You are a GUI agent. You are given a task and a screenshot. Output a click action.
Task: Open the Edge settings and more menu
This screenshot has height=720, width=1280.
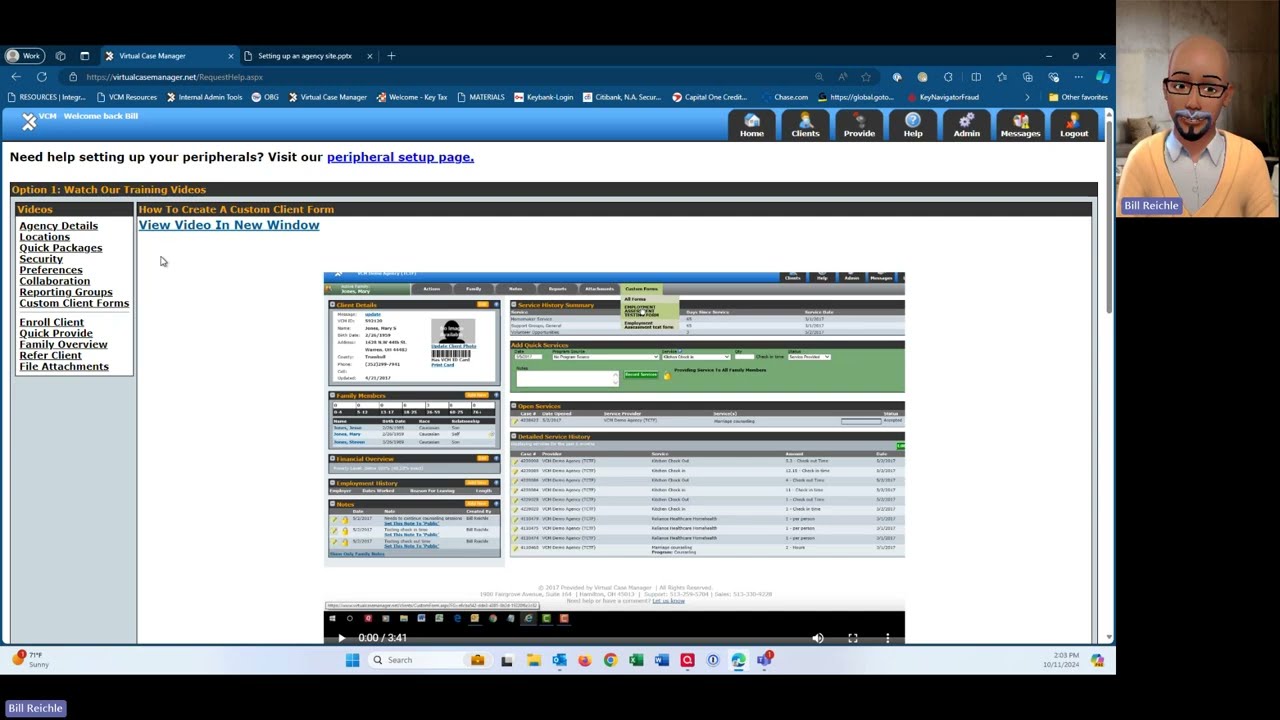click(1078, 77)
